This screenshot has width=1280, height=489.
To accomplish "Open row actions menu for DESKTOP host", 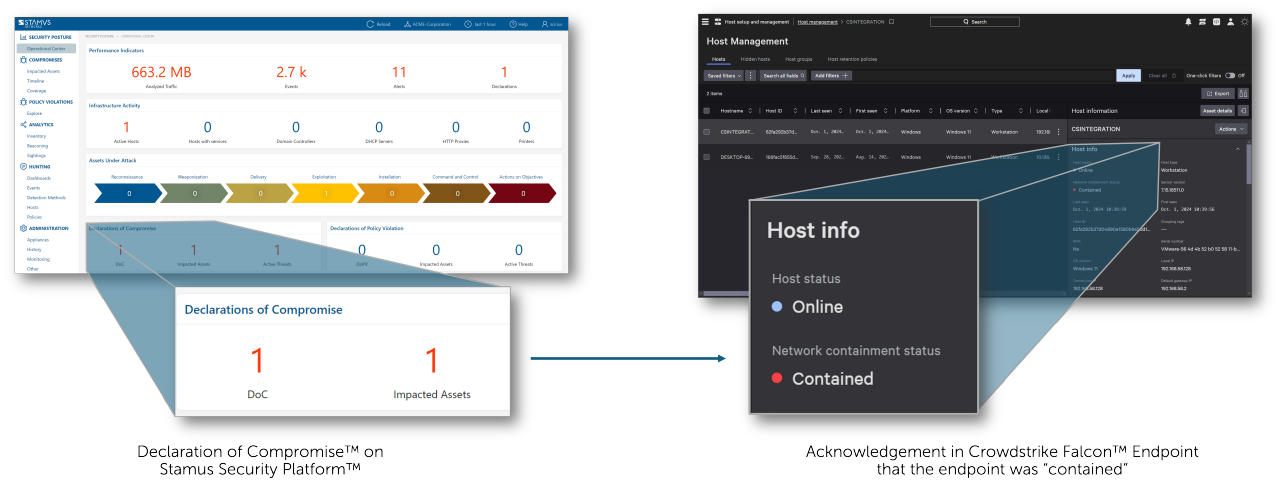I will pos(1059,157).
